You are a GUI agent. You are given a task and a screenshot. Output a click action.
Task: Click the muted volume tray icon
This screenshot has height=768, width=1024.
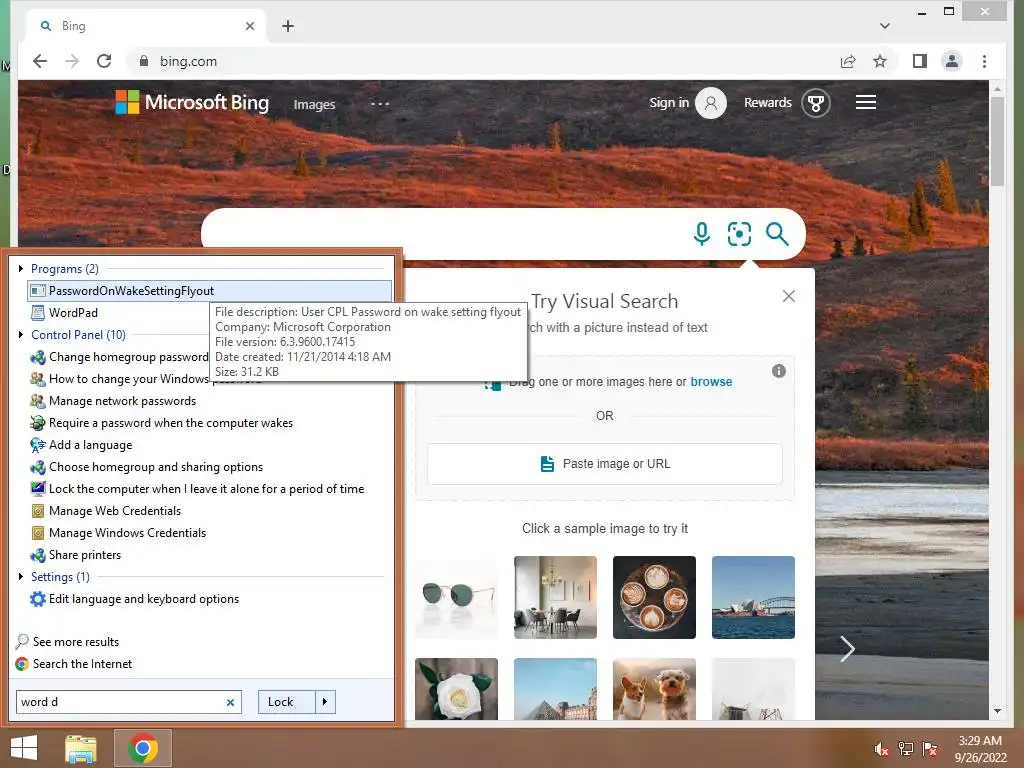tap(881, 749)
